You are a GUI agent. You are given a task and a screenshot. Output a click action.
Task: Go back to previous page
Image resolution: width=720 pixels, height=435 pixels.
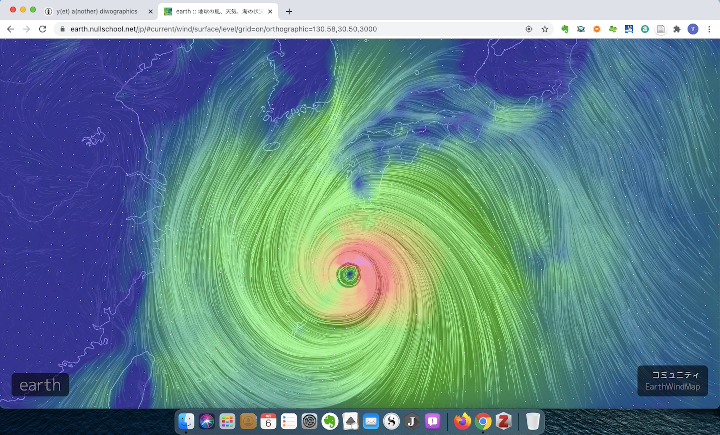click(10, 29)
